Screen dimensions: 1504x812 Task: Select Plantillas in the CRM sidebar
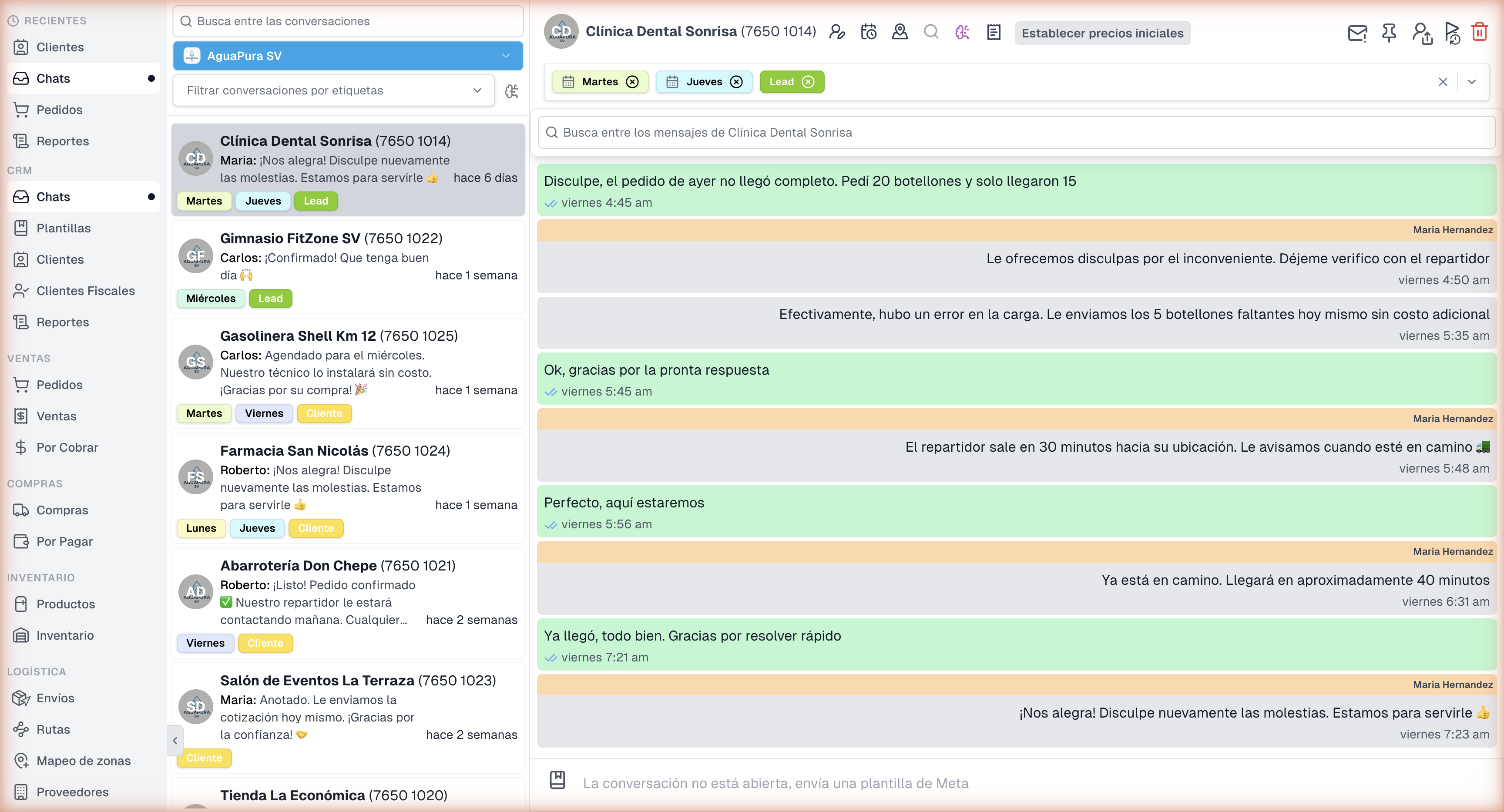pyautogui.click(x=63, y=228)
